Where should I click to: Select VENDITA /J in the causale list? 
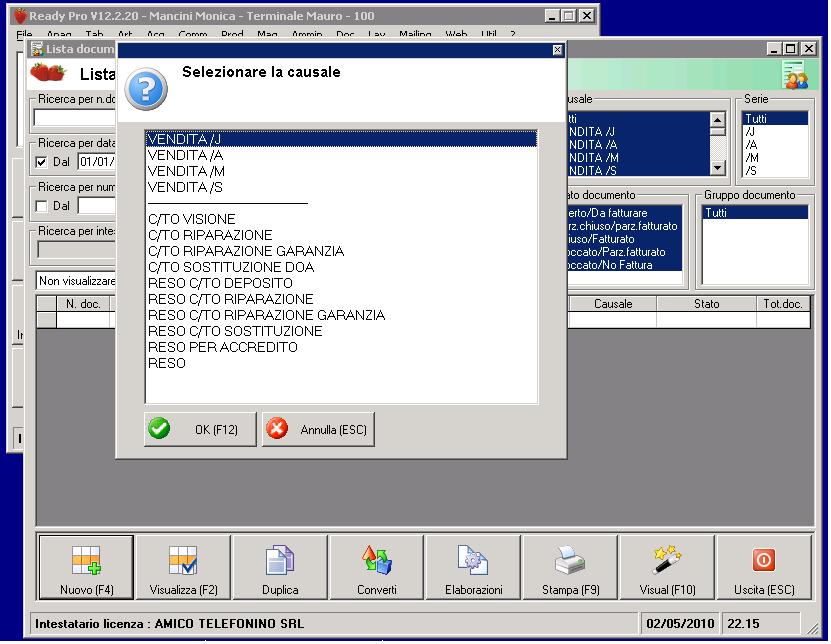(x=341, y=139)
